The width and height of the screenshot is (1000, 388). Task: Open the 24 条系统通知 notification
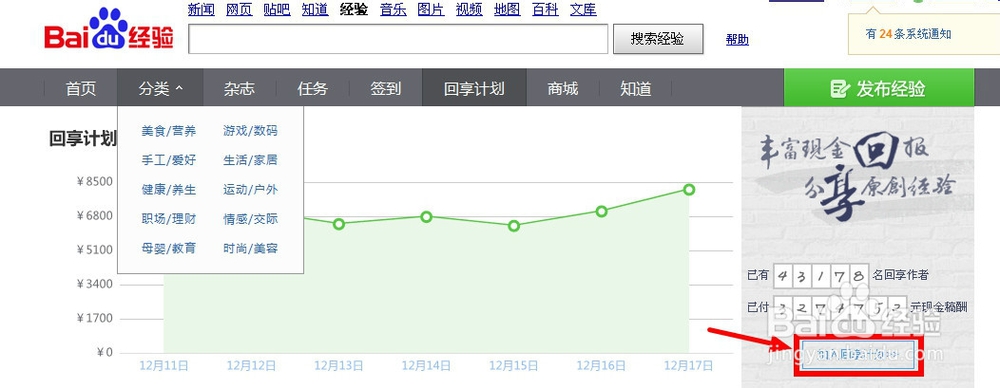pyautogui.click(x=908, y=34)
